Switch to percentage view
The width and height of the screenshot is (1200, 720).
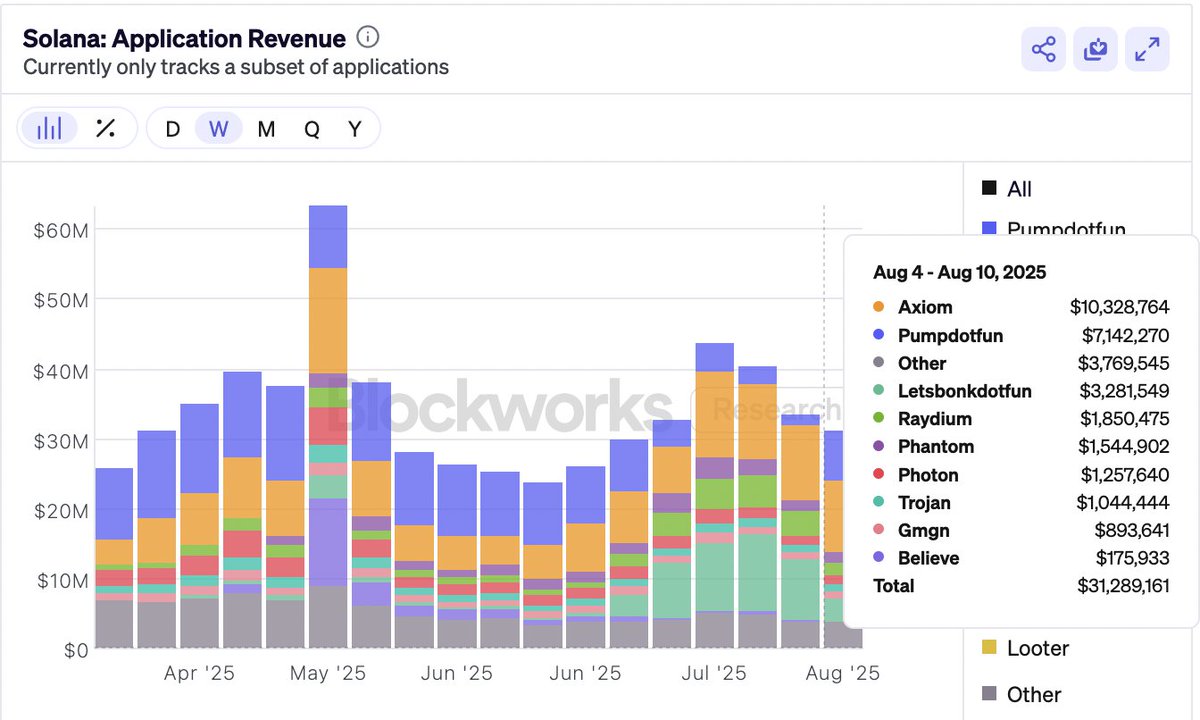[105, 128]
